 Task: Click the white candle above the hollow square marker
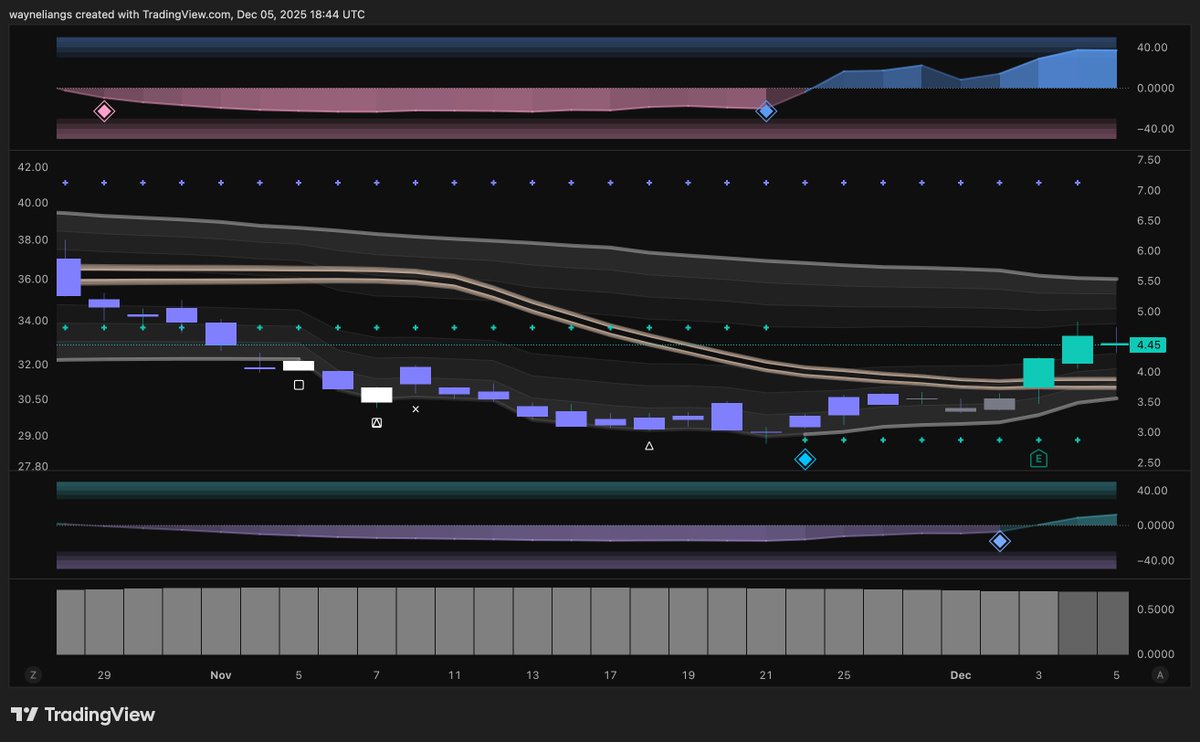click(x=298, y=365)
